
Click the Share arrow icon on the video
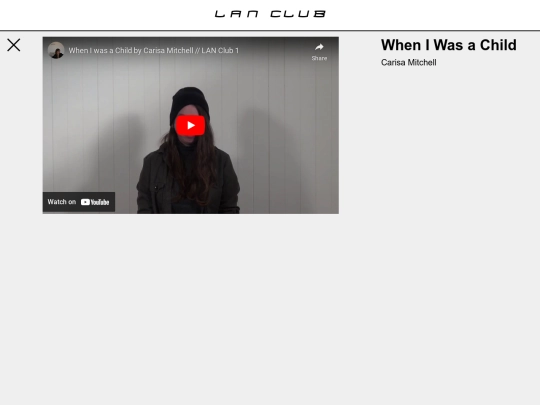click(319, 47)
